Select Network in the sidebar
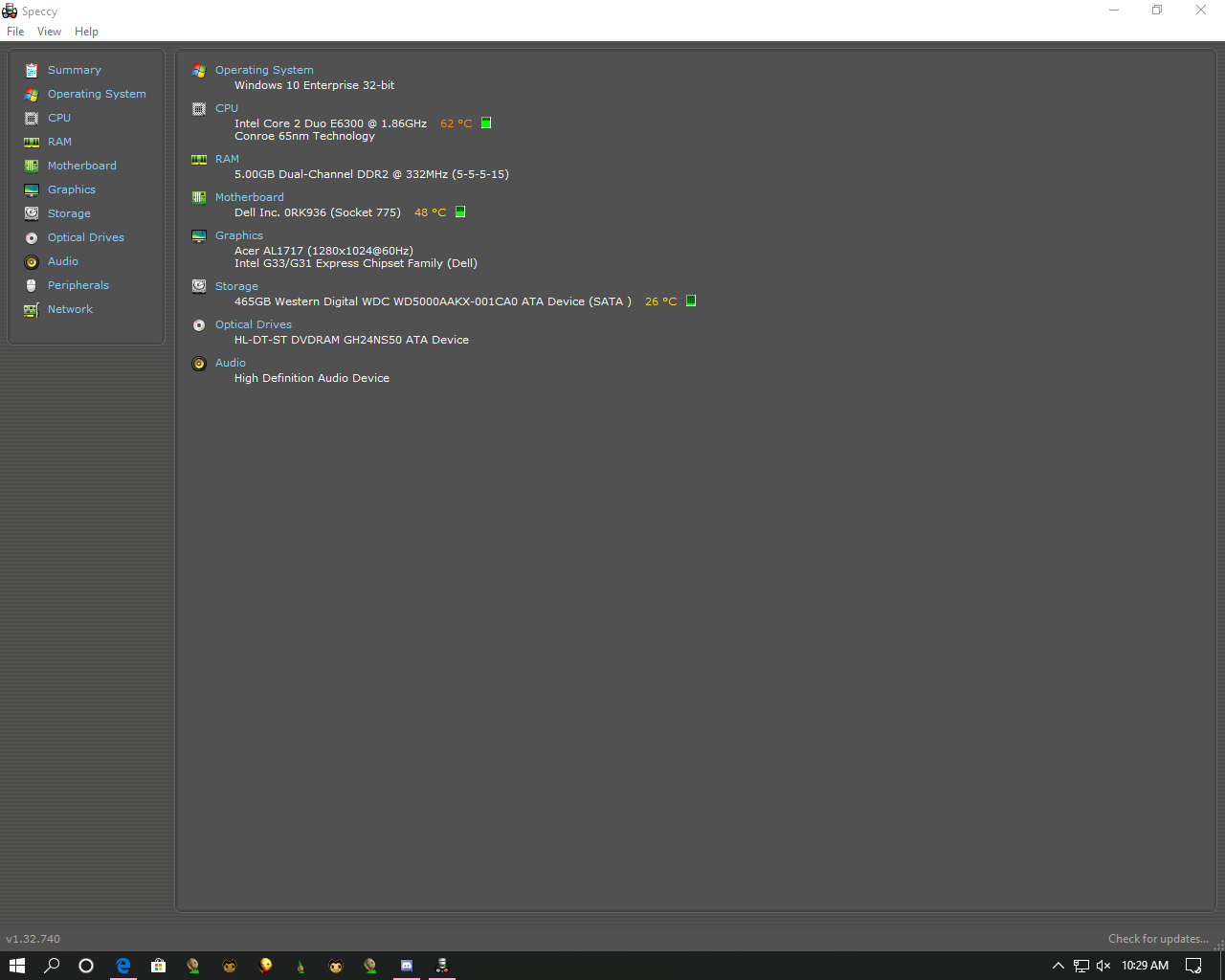The height and width of the screenshot is (980, 1225). (x=70, y=309)
